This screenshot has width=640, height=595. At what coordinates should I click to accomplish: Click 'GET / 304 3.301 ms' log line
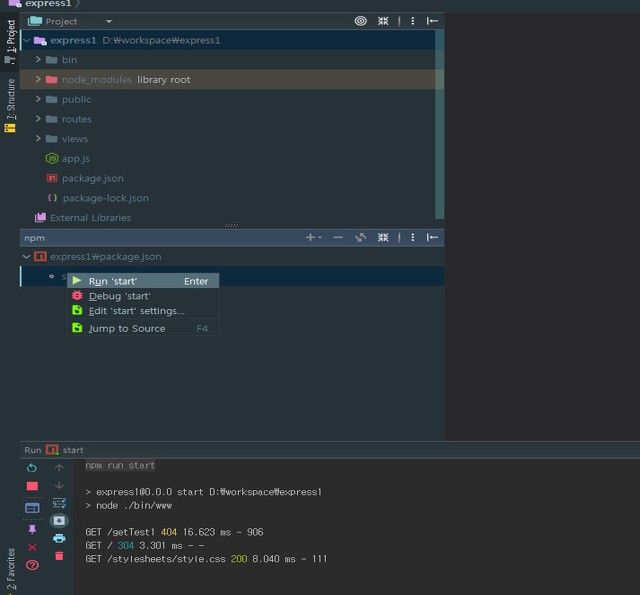tap(144, 545)
